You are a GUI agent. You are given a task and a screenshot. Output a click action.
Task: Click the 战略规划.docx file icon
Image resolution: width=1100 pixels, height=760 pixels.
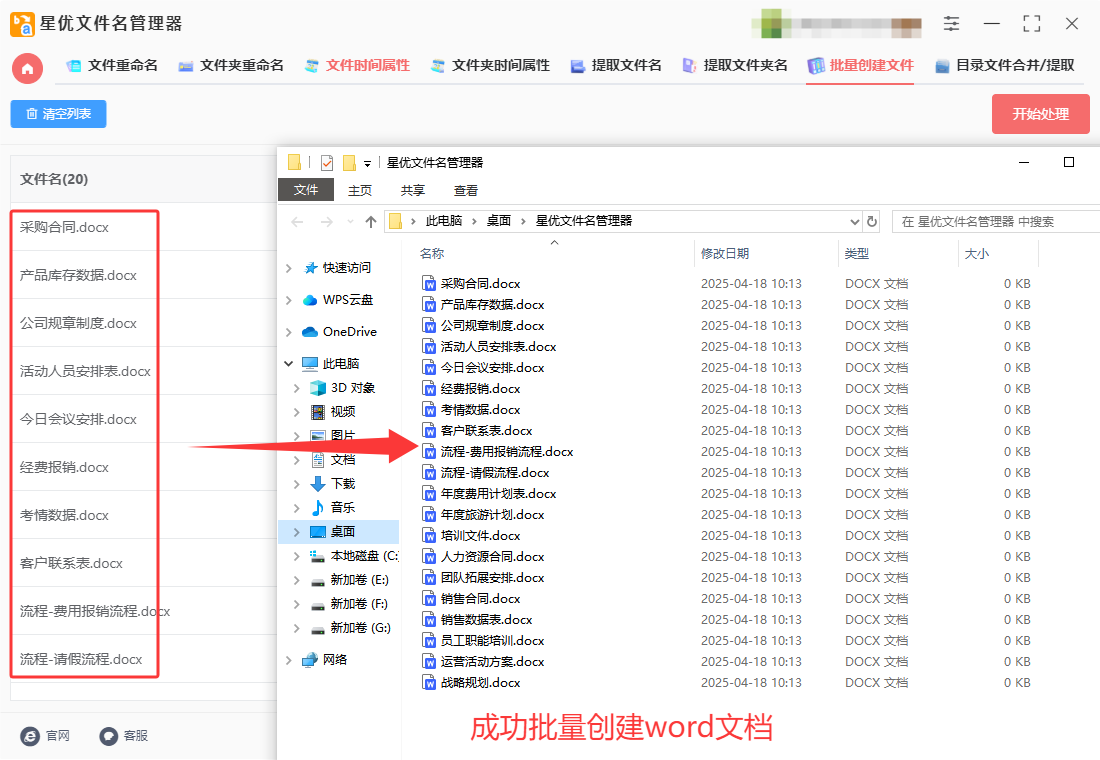point(429,682)
